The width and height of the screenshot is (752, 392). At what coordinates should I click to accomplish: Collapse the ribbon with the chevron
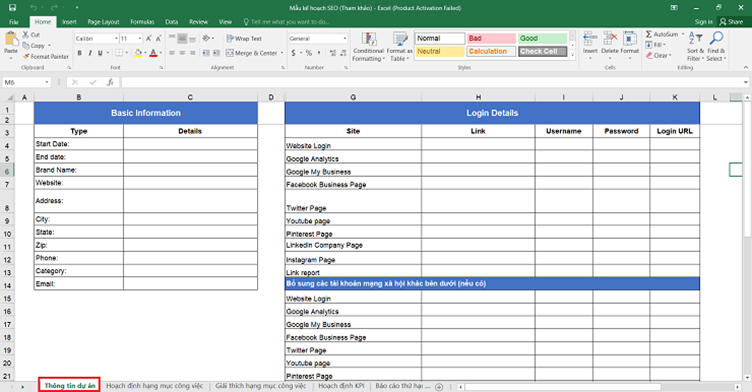pos(745,68)
